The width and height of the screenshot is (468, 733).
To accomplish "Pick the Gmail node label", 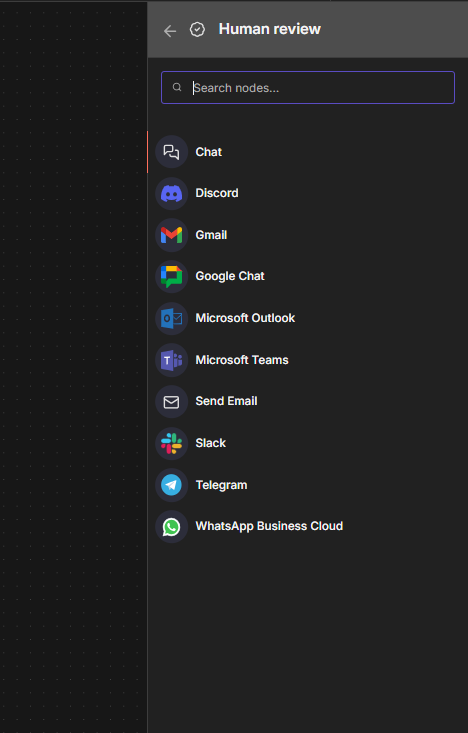I will (211, 235).
